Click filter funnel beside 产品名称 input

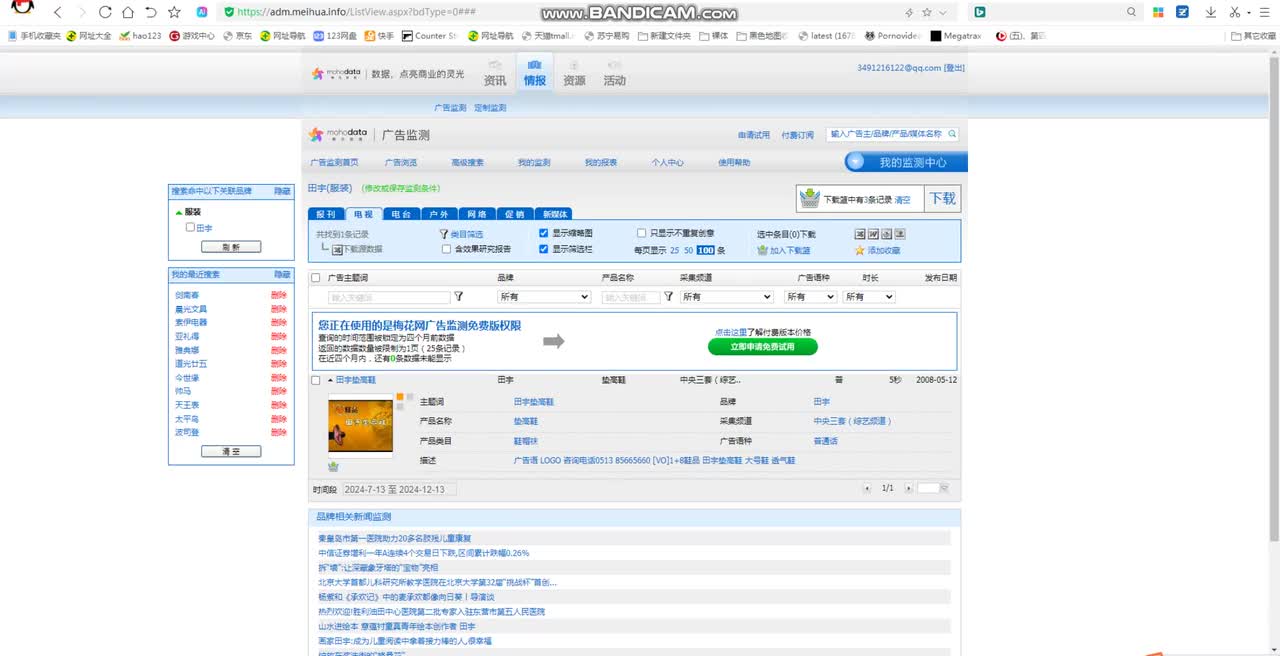(668, 297)
